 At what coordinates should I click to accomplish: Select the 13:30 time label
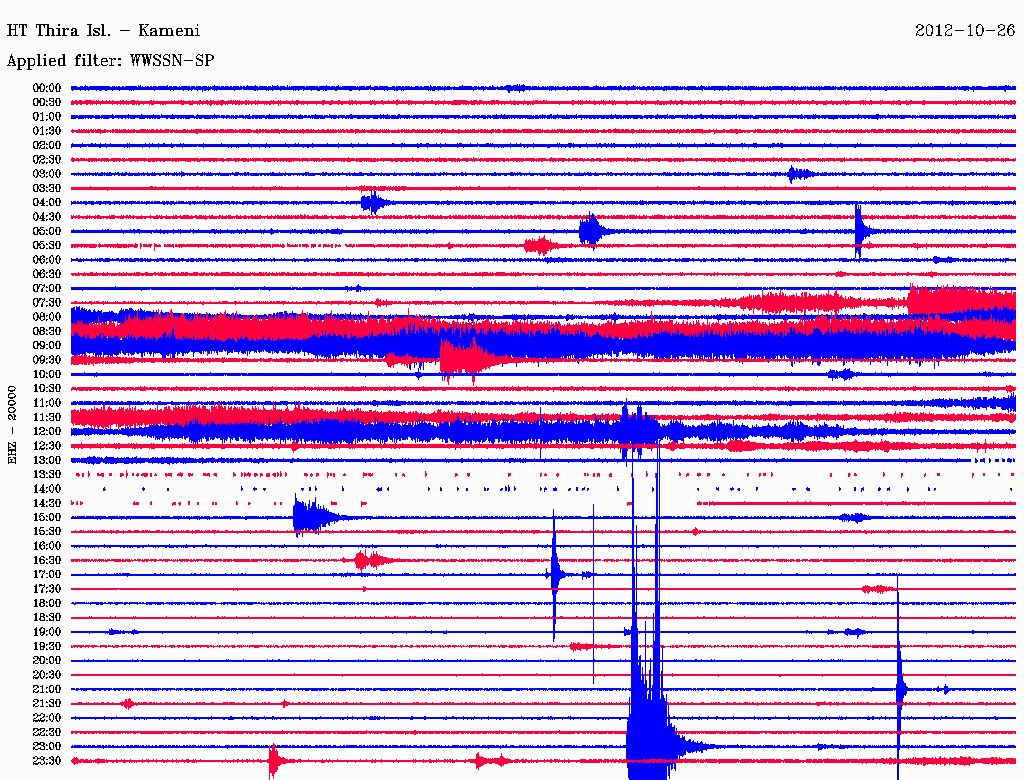coord(47,475)
